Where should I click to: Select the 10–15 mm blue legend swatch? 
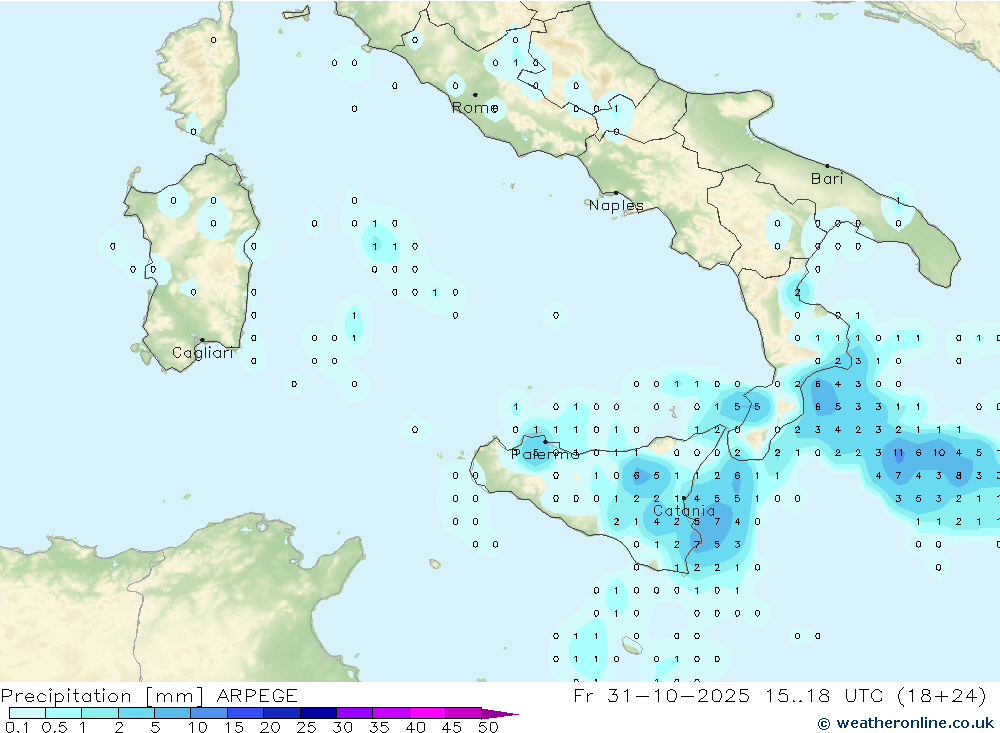209,713
